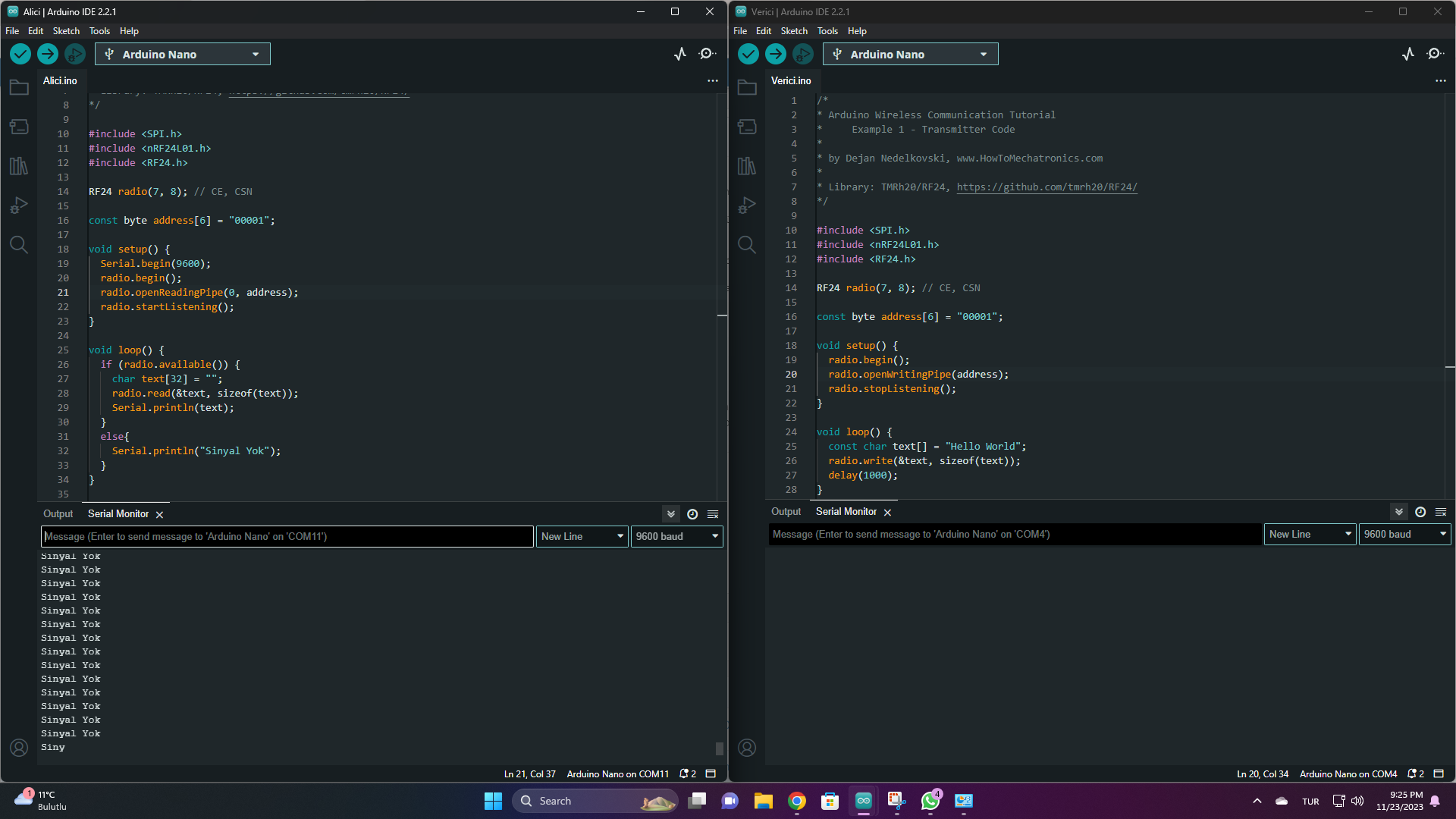Select Verici.ino editor tab
This screenshot has width=1456, height=819.
pyautogui.click(x=791, y=80)
